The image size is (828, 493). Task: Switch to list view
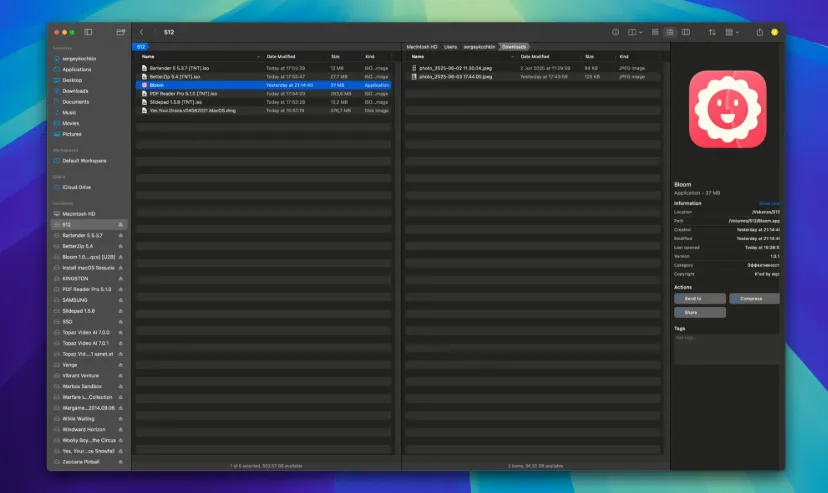coord(670,32)
